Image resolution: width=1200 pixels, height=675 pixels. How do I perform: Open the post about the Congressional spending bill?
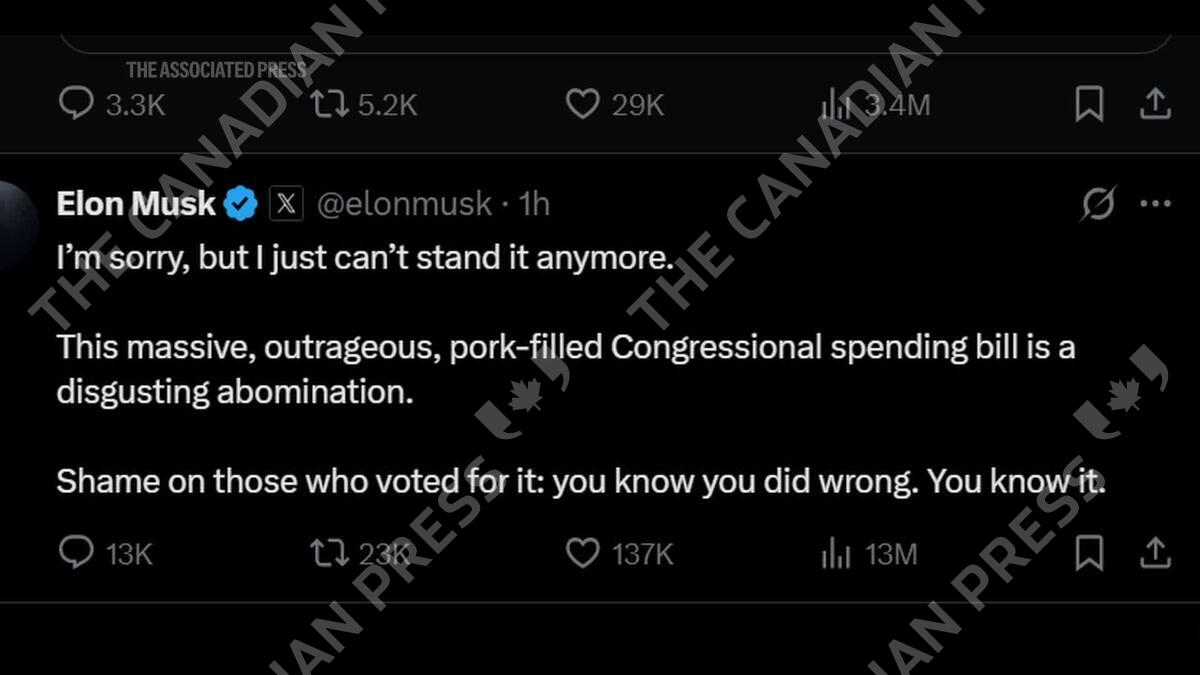pyautogui.click(x=565, y=370)
